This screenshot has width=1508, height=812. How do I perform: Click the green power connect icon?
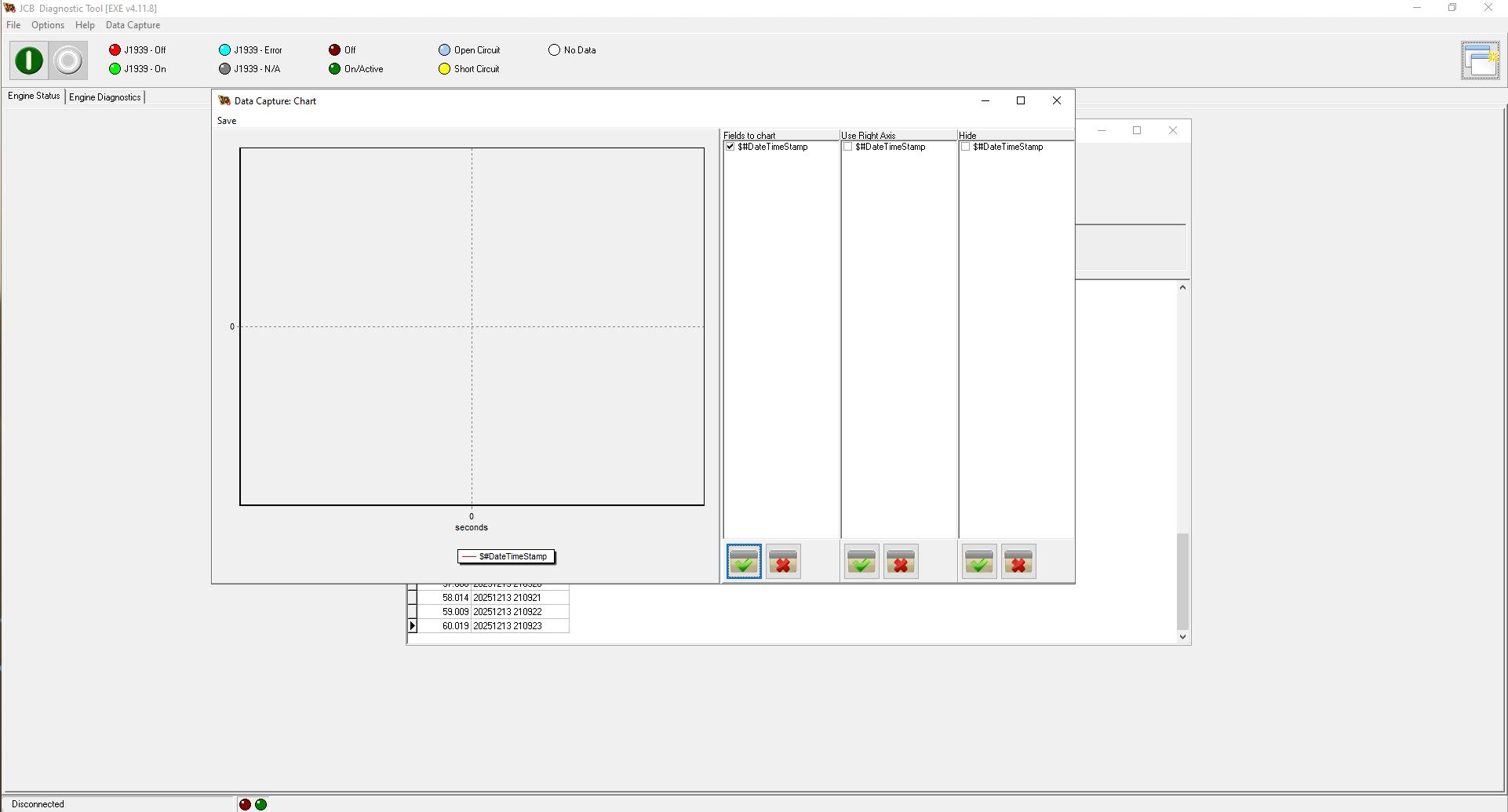coord(28,60)
